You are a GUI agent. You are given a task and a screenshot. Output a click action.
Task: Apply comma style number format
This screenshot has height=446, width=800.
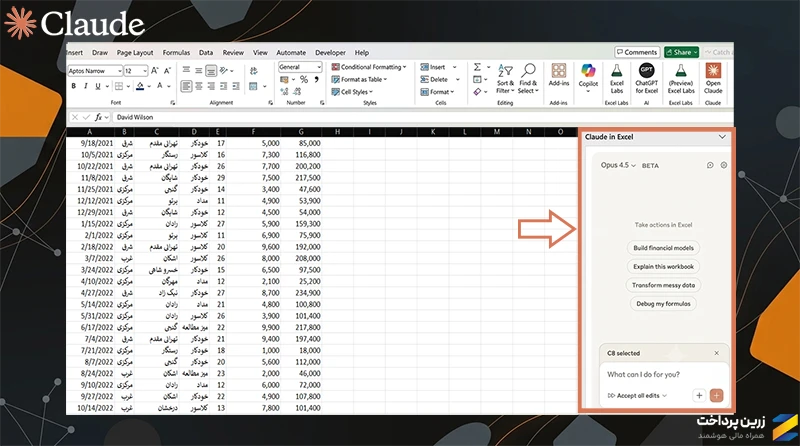pyautogui.click(x=316, y=79)
